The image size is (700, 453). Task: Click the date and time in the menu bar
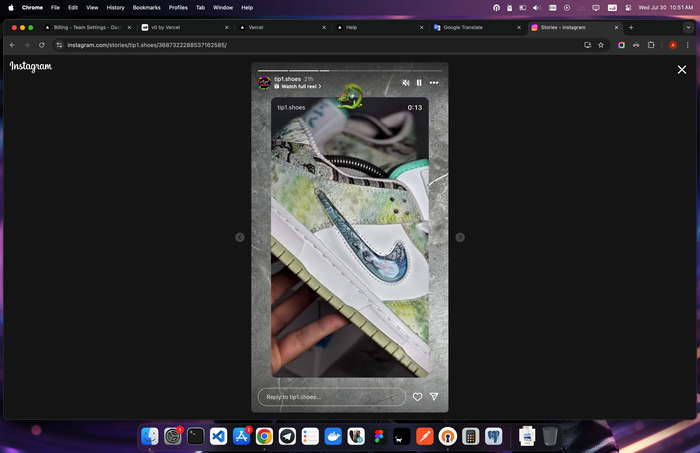click(x=665, y=8)
